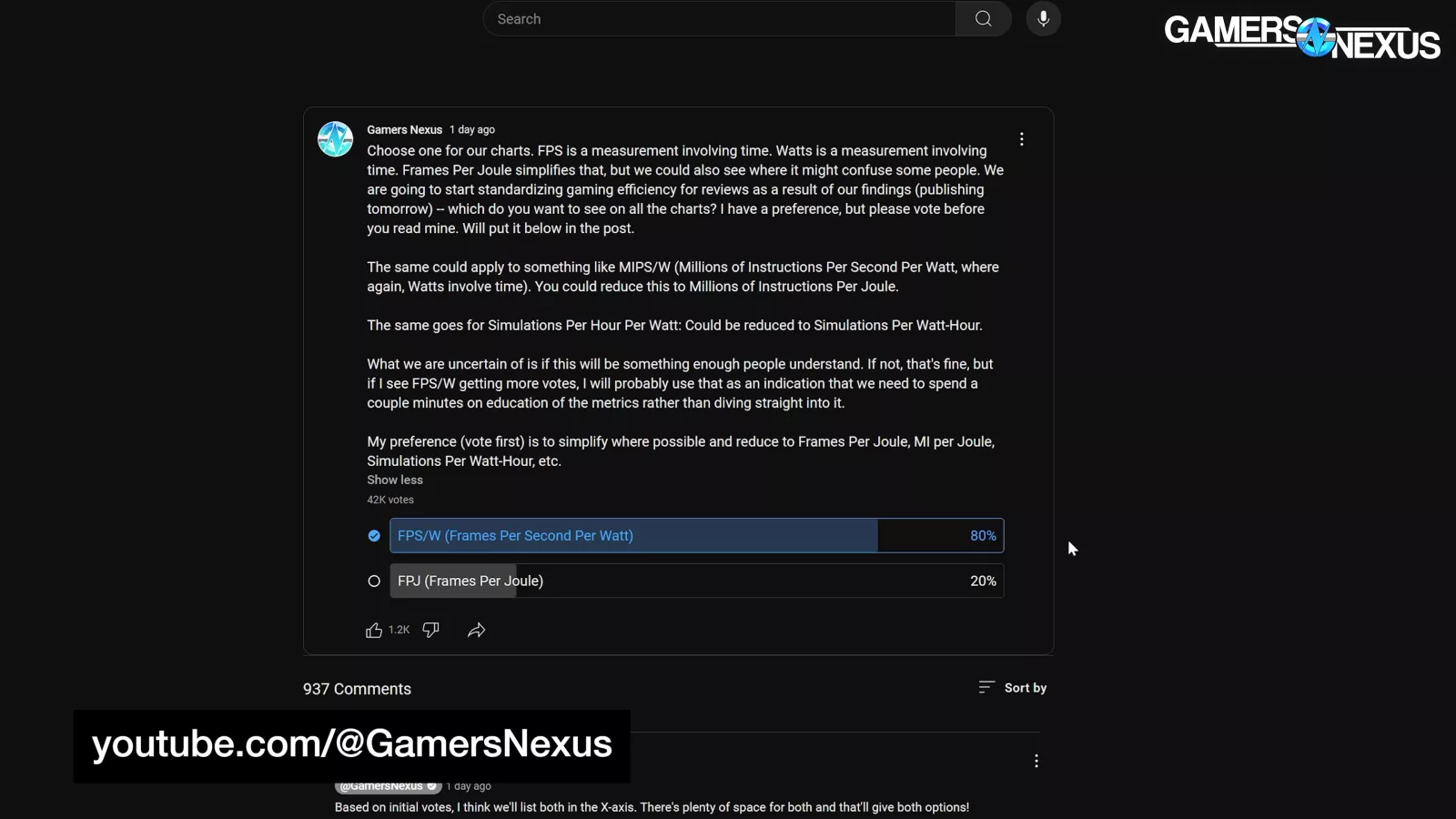Viewport: 1456px width, 819px height.
Task: Select the FPJ (Frames Per Joule) radio
Action: point(374,581)
